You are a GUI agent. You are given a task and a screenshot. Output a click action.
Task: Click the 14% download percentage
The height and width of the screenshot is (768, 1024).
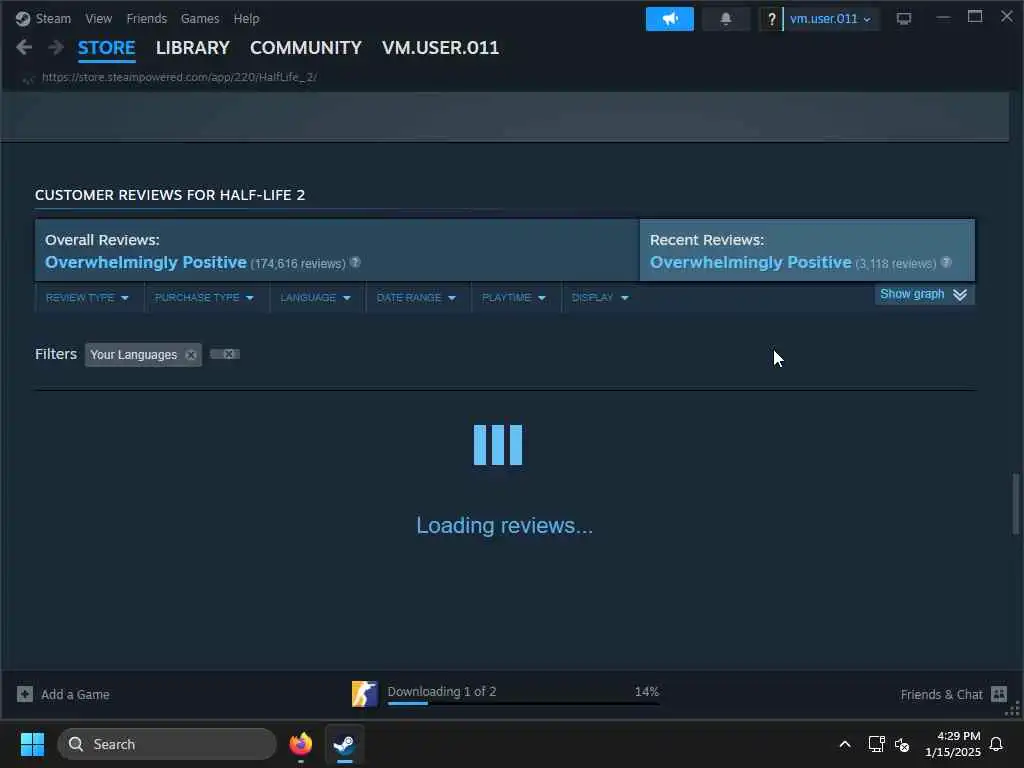coord(647,691)
